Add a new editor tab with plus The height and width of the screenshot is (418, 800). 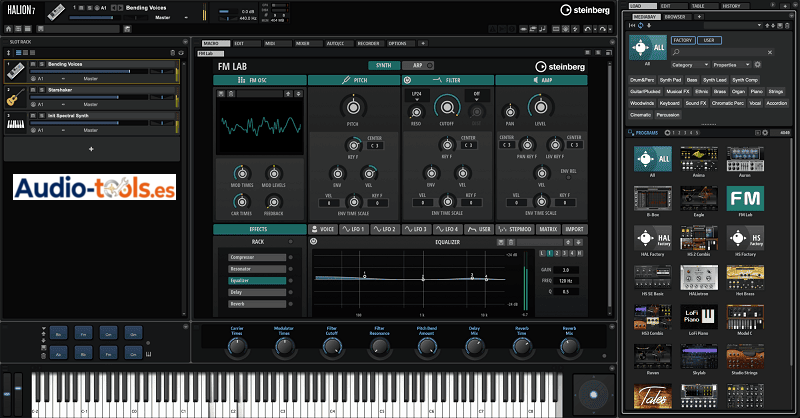coord(423,43)
